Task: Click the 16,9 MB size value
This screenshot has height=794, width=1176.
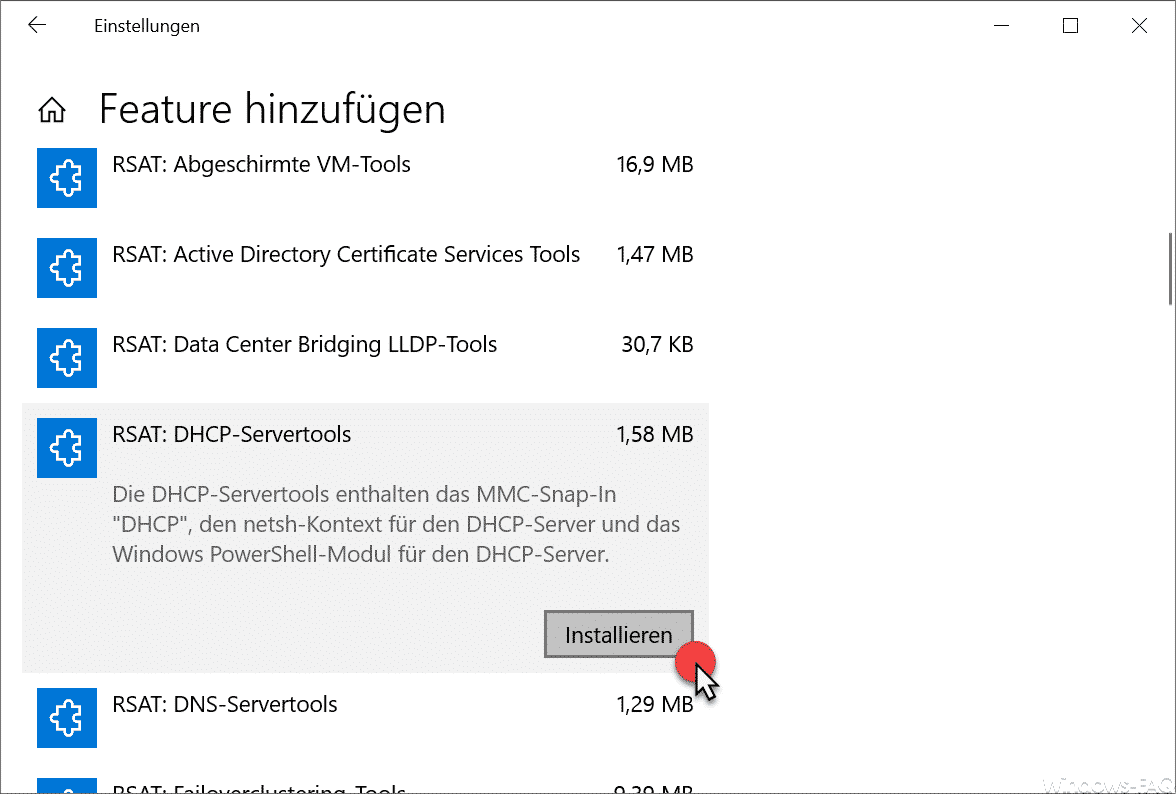Action: (x=655, y=164)
